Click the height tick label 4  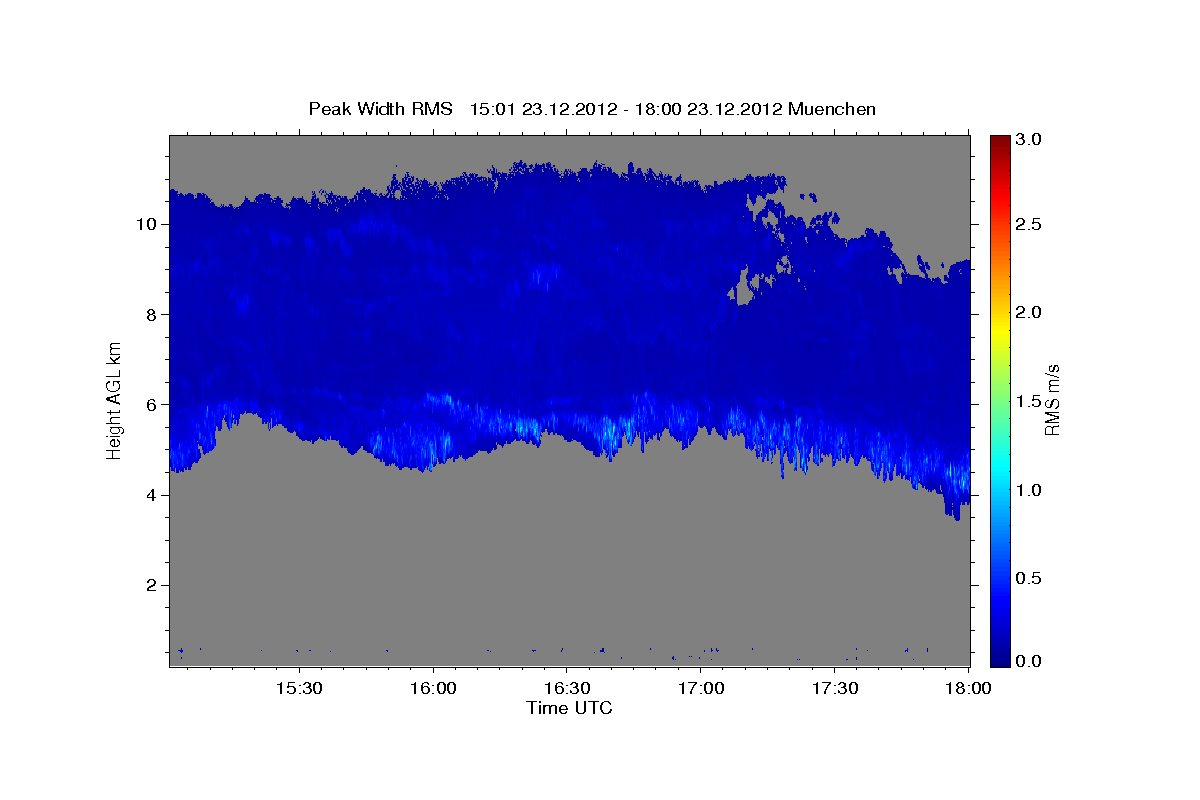(x=153, y=494)
